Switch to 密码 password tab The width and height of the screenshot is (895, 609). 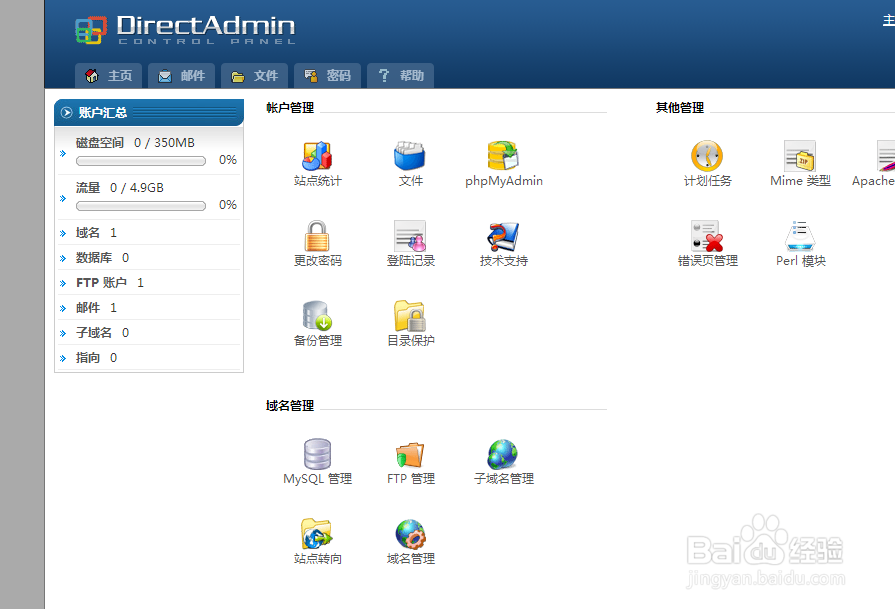(328, 75)
